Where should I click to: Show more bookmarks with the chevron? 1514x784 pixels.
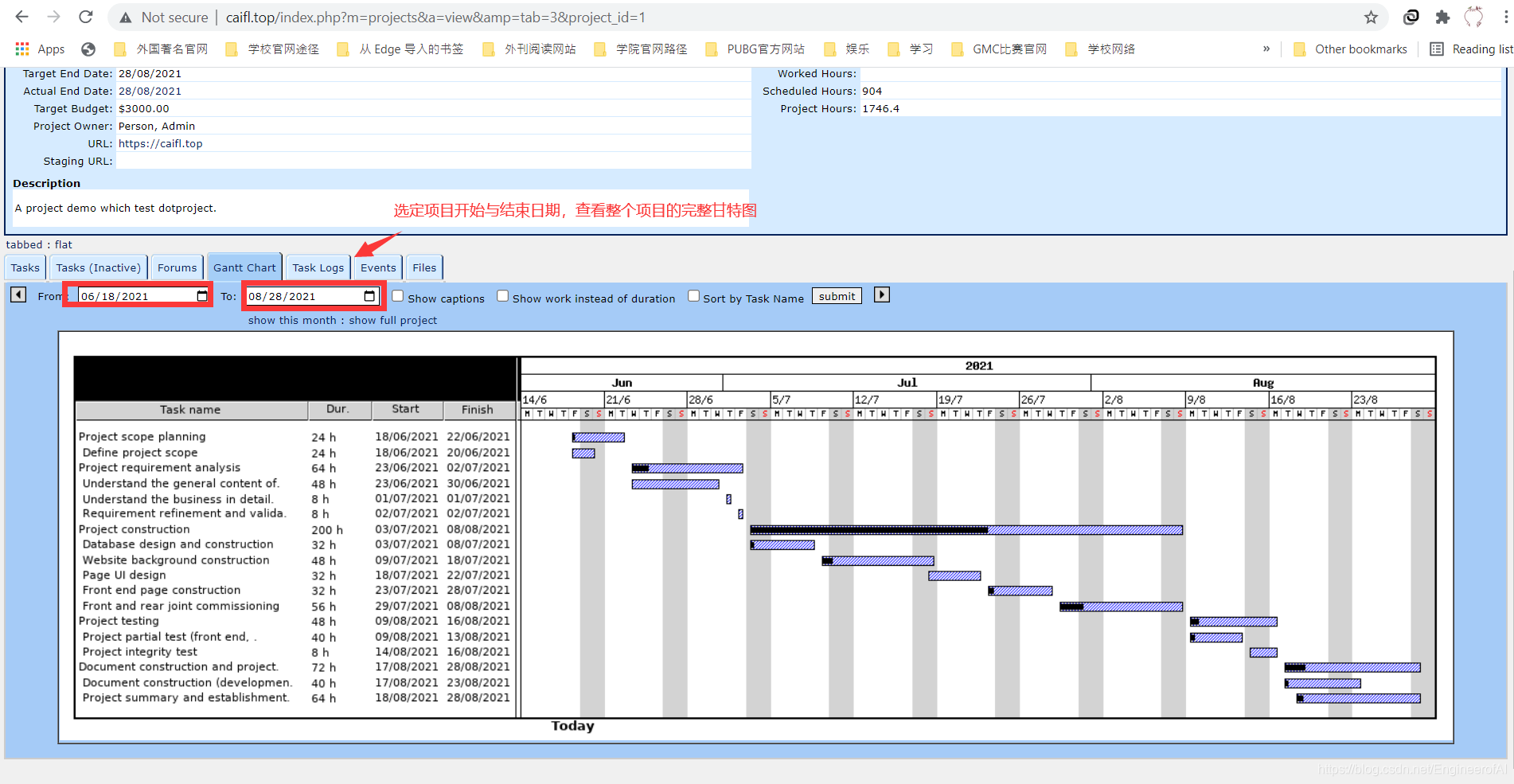click(x=1266, y=49)
